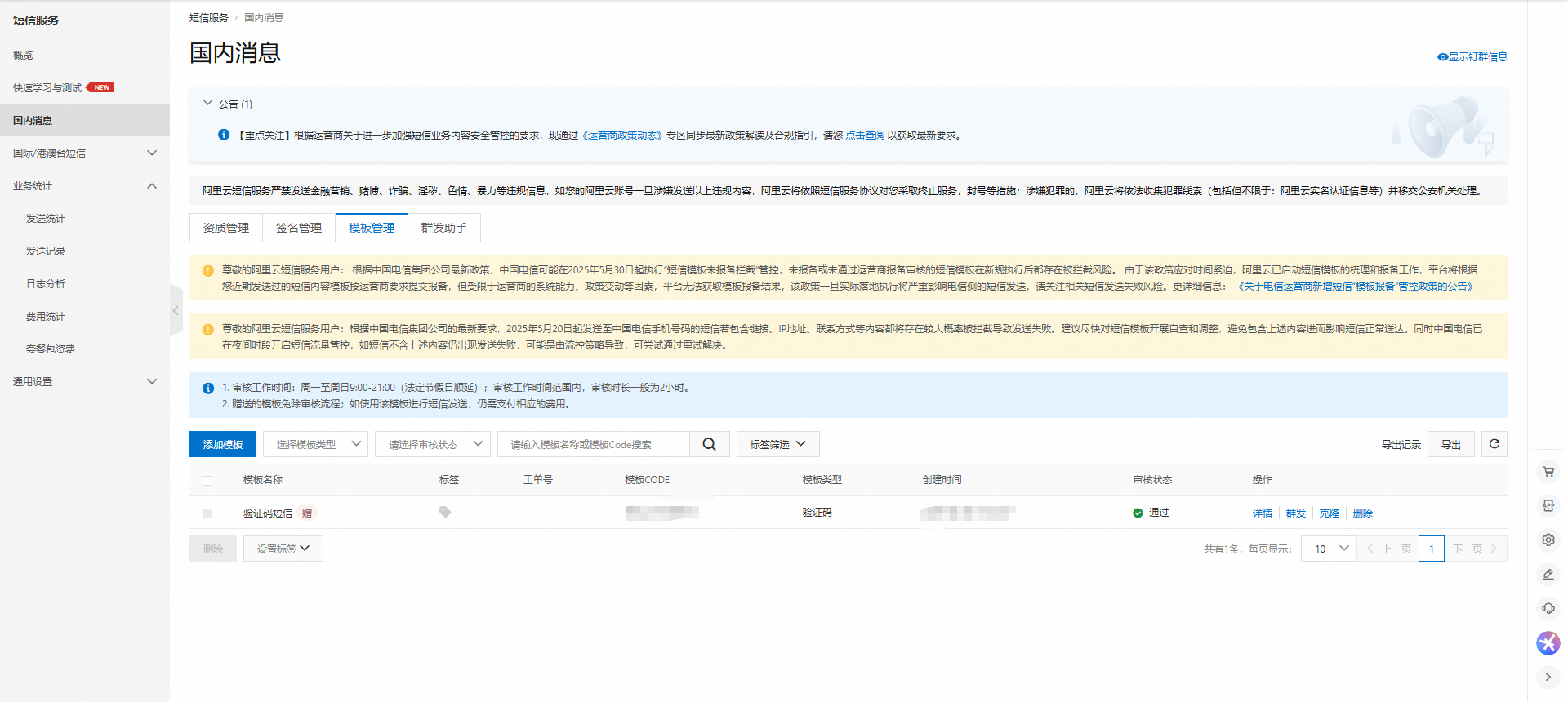The height and width of the screenshot is (702, 1568).
Task: Expand the right rail arrow icon
Action: [x=1548, y=677]
